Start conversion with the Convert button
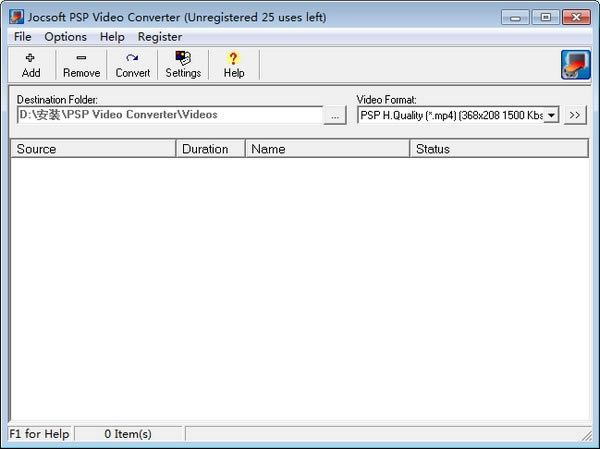 click(x=132, y=65)
